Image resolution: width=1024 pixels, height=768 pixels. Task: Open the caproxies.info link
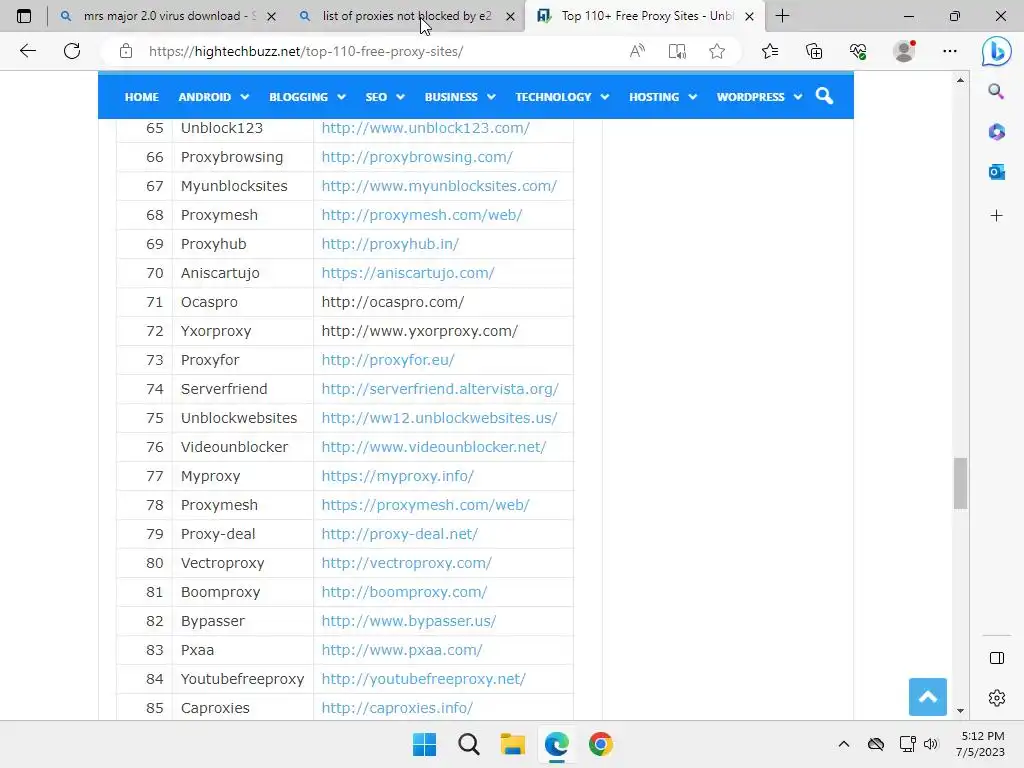click(396, 708)
